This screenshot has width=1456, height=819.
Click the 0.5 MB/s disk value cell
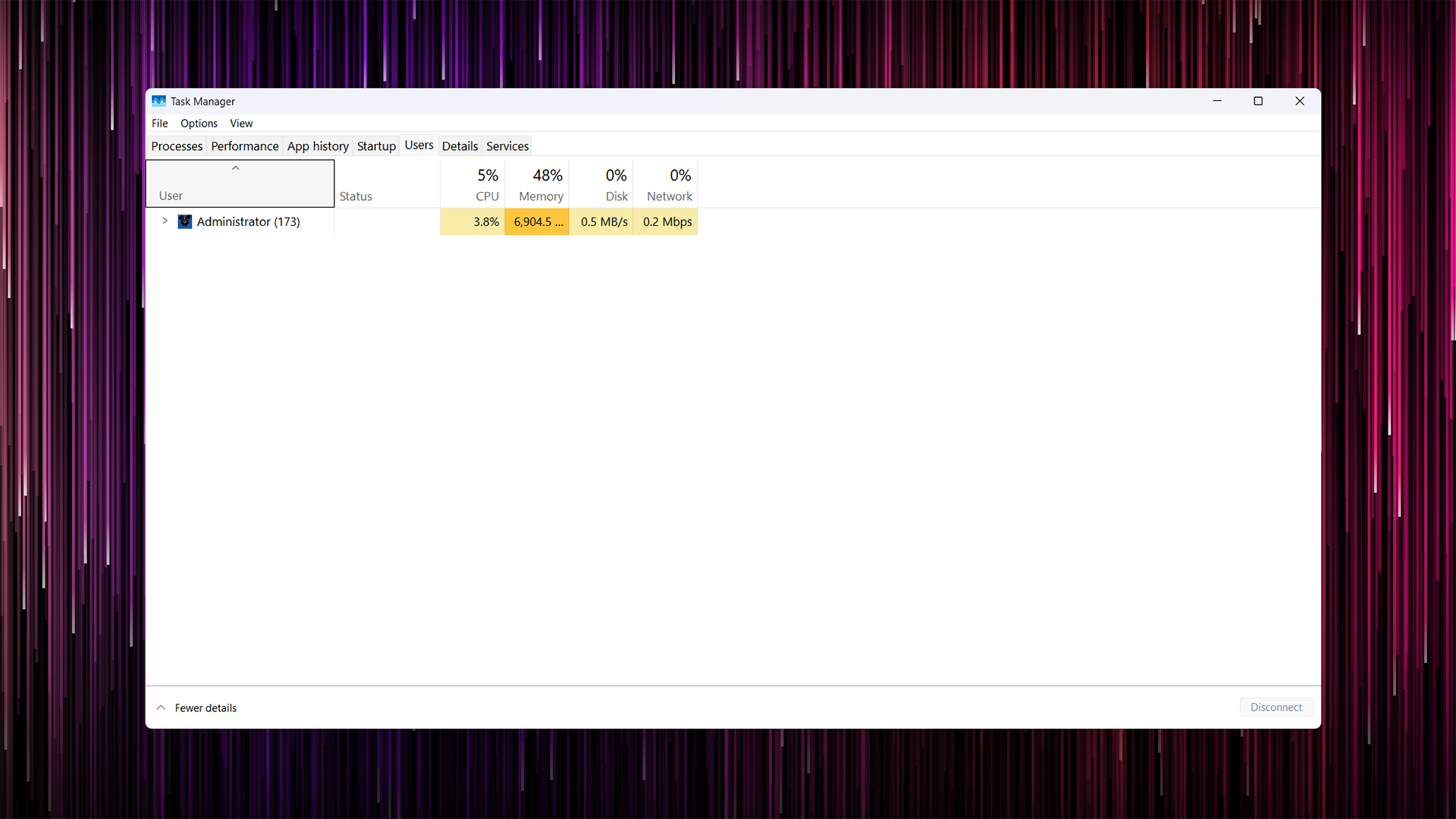[x=601, y=221]
